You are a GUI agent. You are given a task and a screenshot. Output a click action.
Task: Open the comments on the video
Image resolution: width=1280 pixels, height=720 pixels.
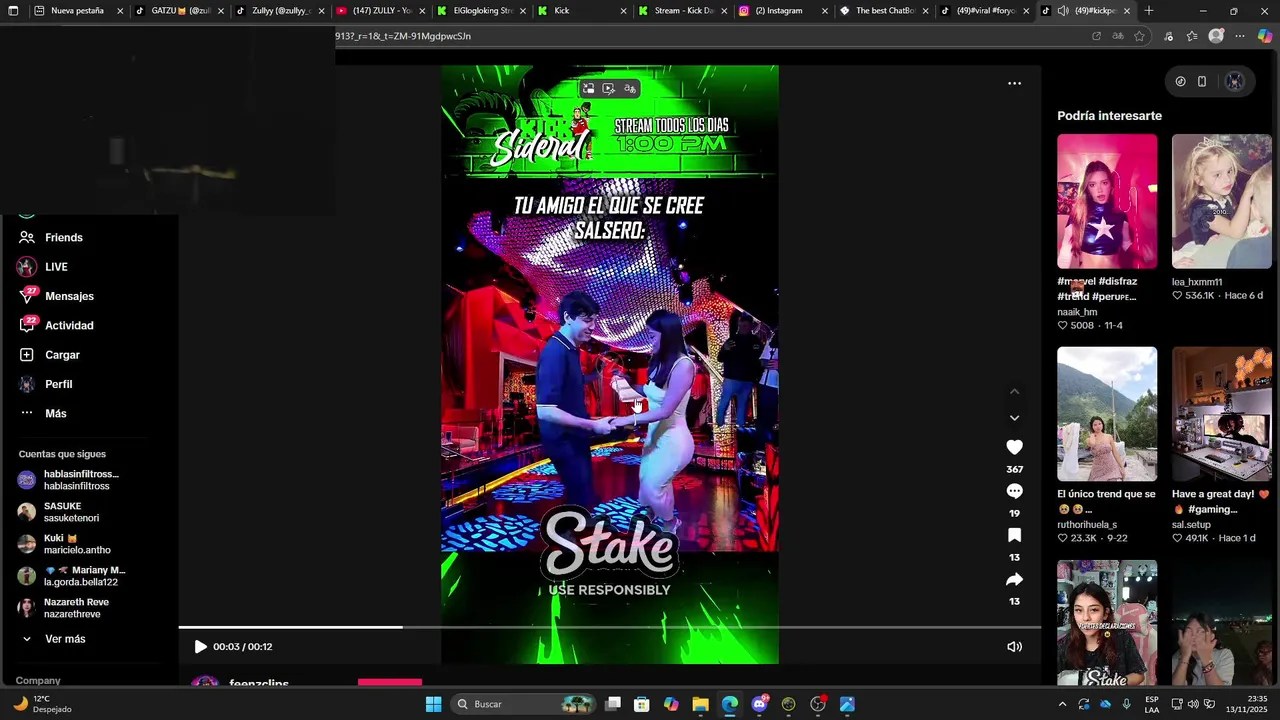tap(1014, 491)
